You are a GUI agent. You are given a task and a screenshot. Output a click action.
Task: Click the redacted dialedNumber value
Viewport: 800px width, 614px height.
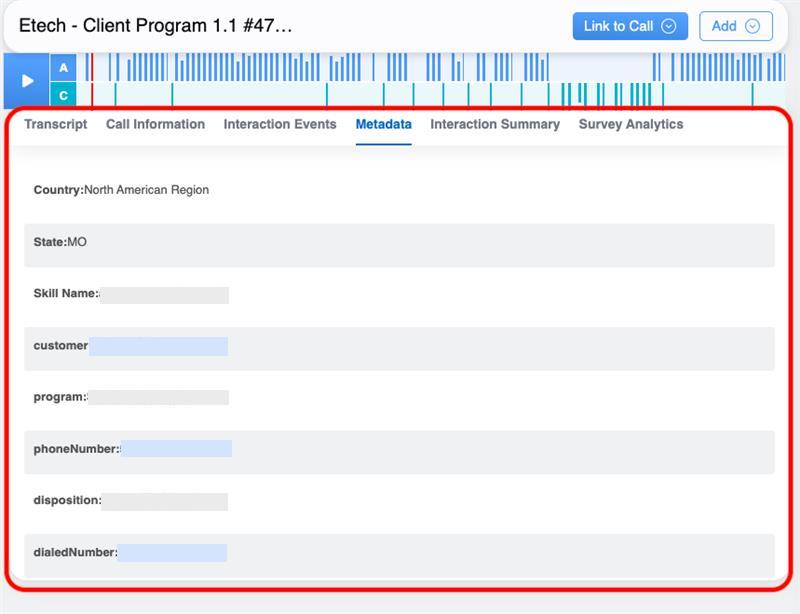click(x=172, y=553)
